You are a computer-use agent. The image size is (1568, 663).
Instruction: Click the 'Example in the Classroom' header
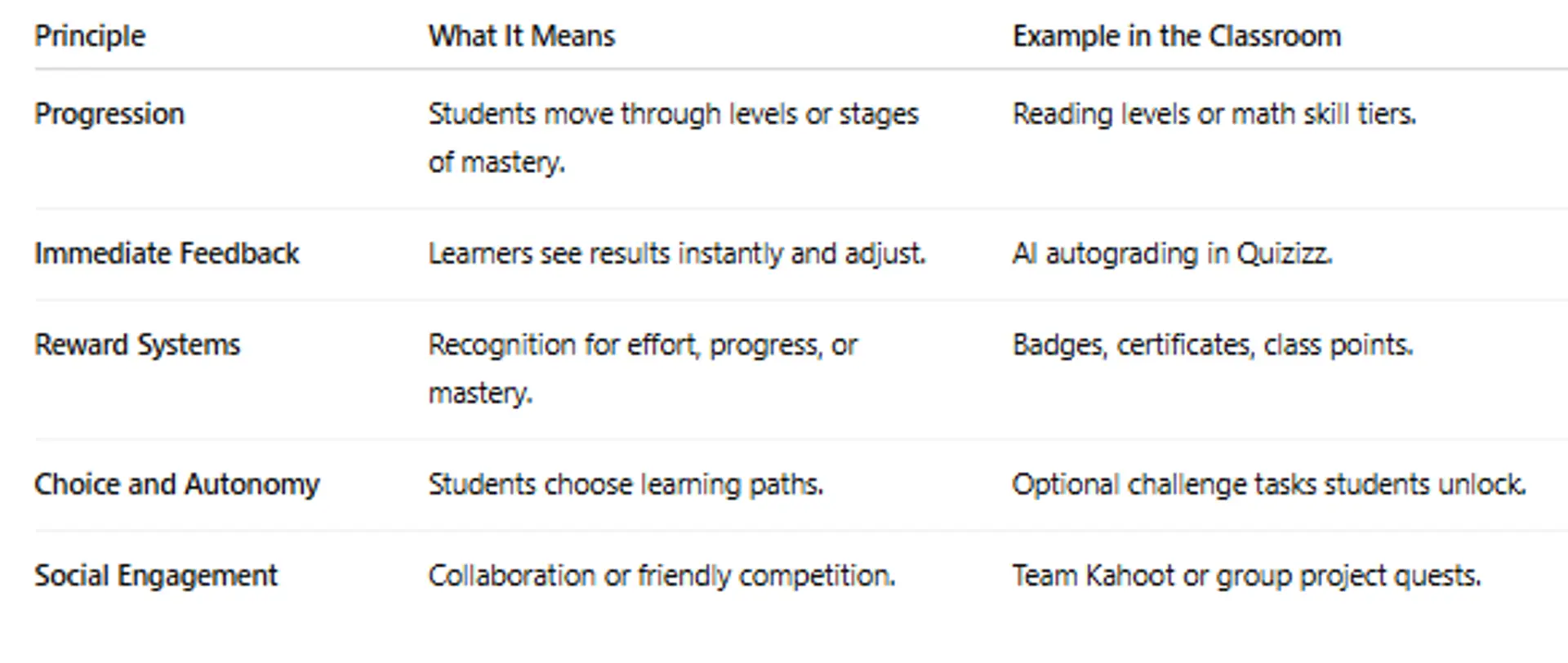coord(1176,36)
